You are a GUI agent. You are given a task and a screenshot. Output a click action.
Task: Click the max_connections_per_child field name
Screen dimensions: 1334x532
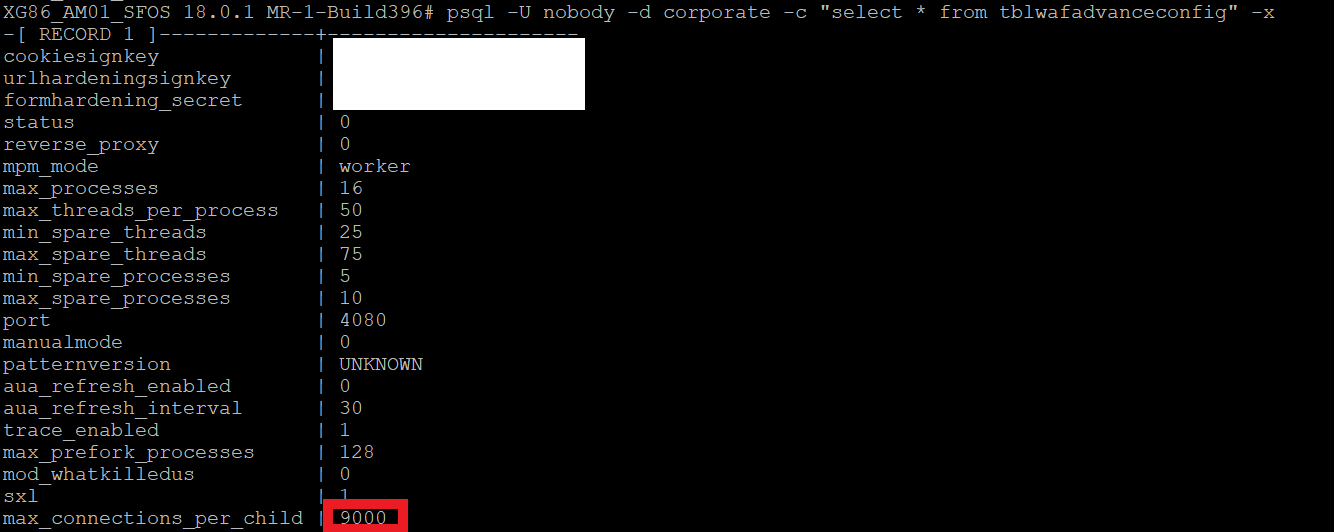pyautogui.click(x=153, y=518)
